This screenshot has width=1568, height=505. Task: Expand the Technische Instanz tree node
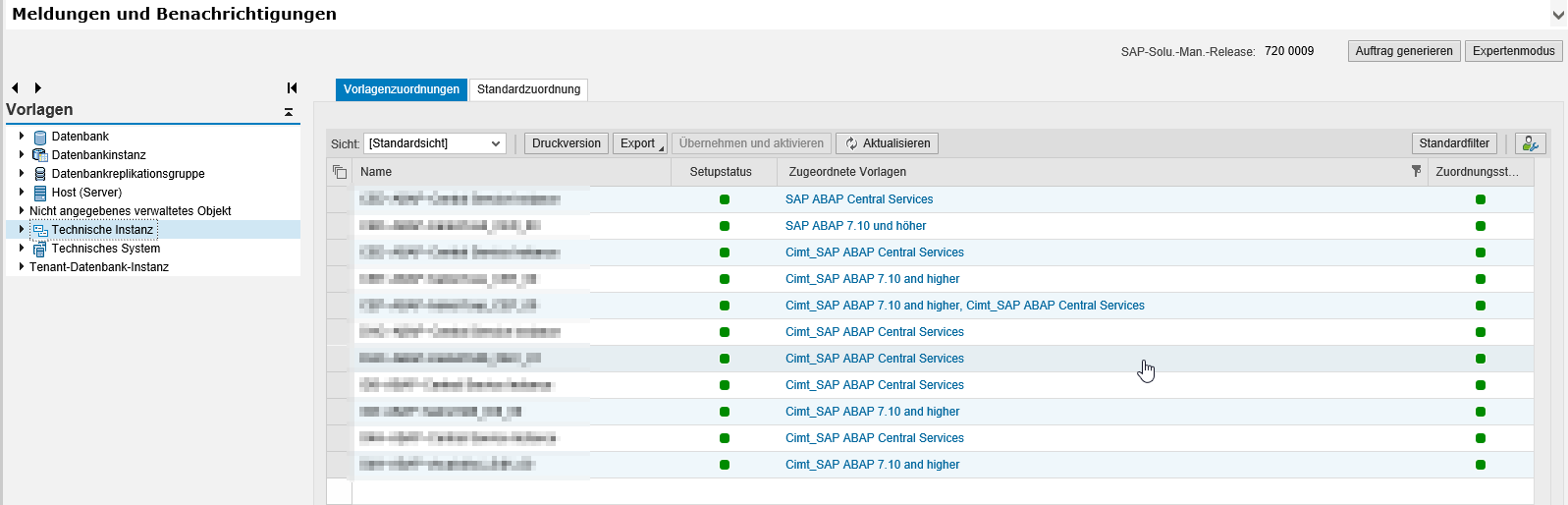22,229
